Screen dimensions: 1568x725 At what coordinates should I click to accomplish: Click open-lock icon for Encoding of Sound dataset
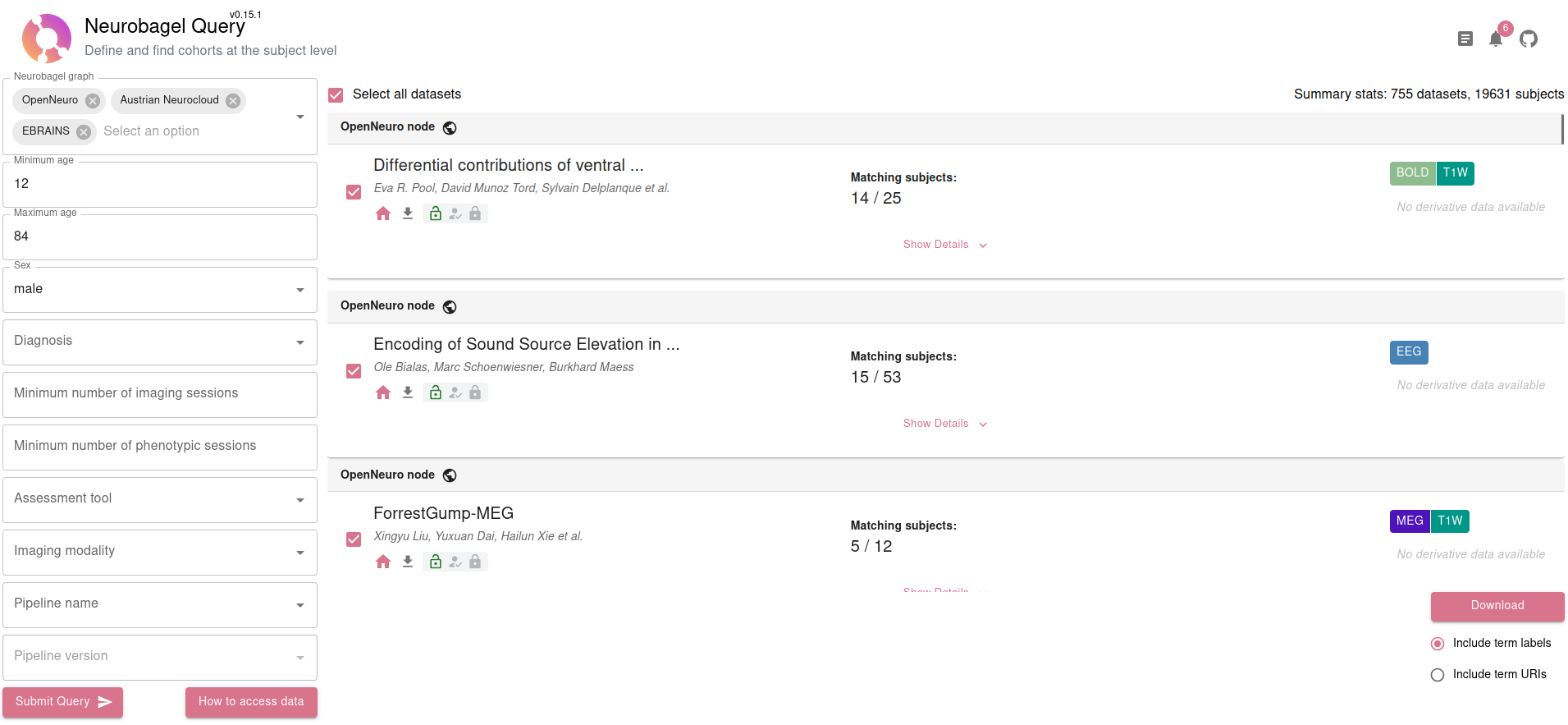pyautogui.click(x=436, y=392)
